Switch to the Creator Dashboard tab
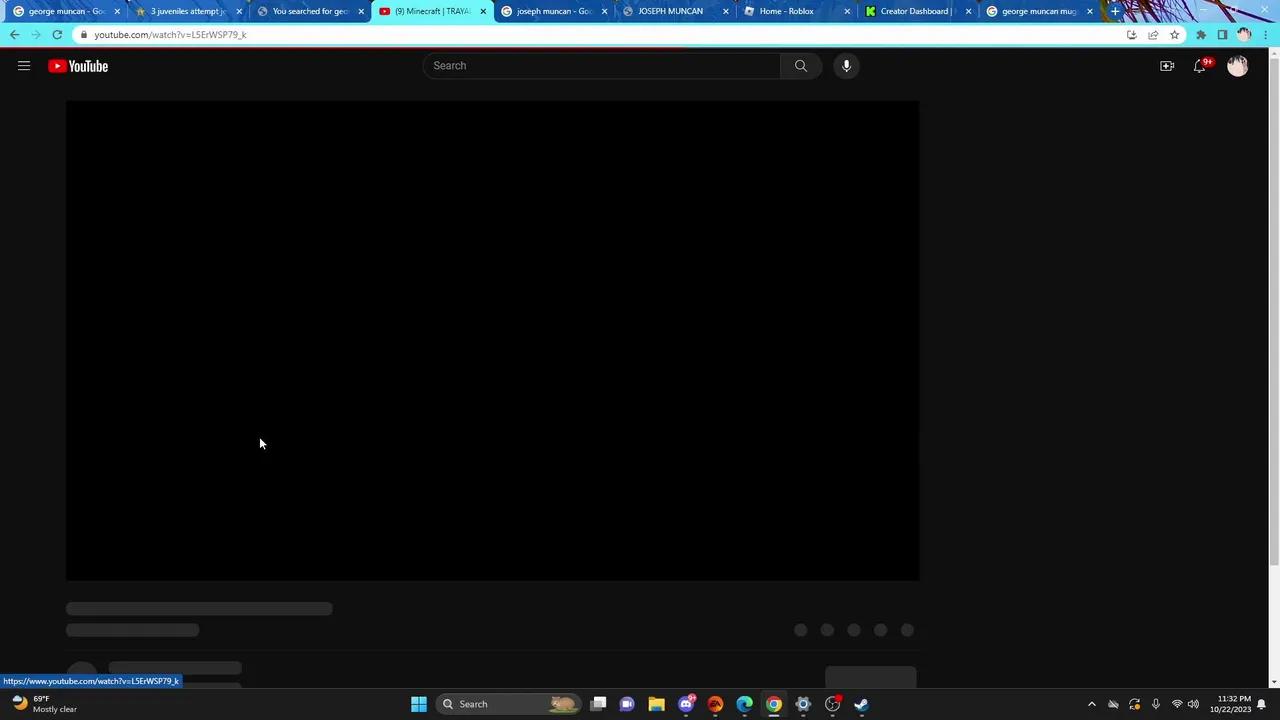1280x720 pixels. tap(912, 11)
